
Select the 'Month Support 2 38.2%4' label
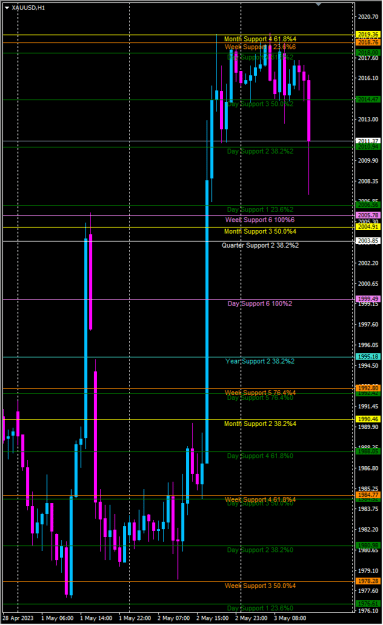260,424
